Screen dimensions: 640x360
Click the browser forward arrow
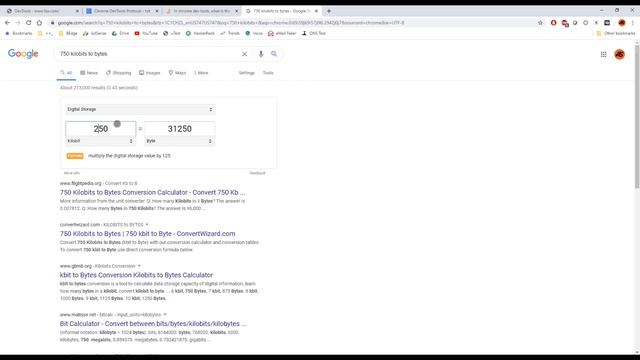point(18,23)
